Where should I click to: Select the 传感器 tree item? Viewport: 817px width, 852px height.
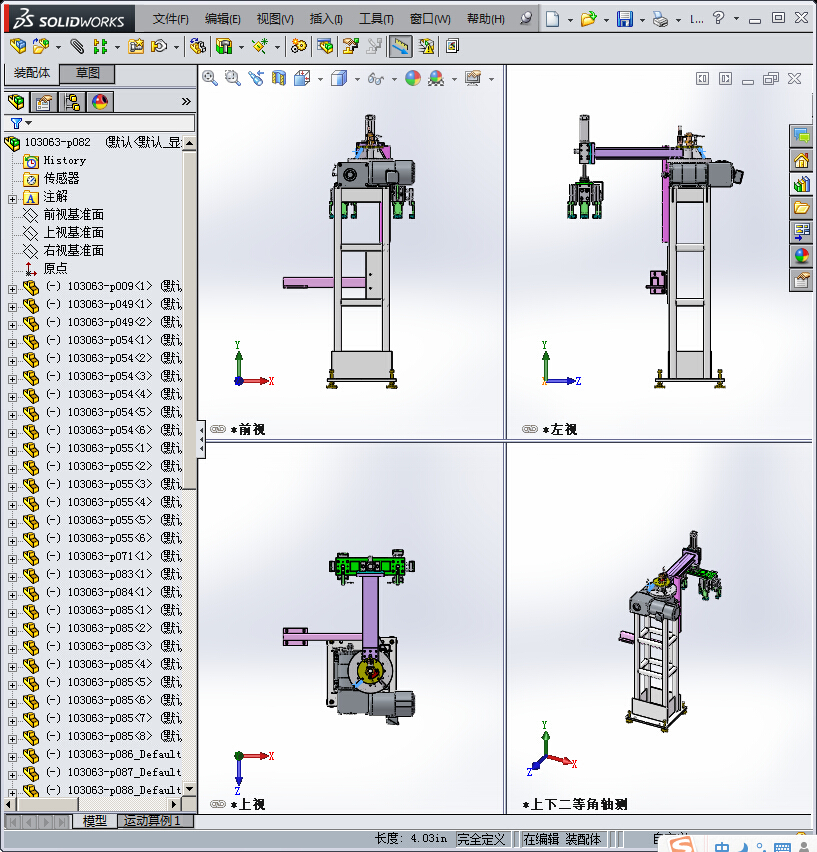tap(61, 179)
